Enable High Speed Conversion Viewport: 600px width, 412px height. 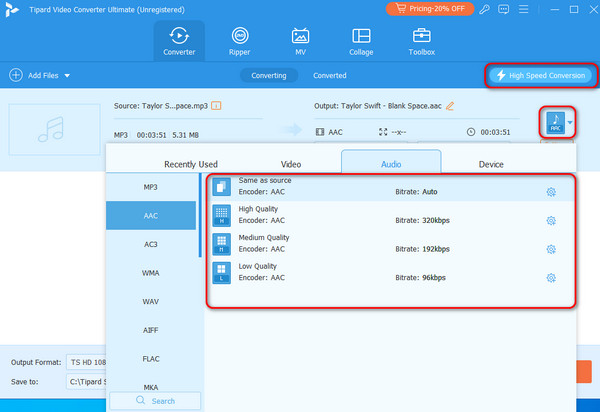point(541,75)
